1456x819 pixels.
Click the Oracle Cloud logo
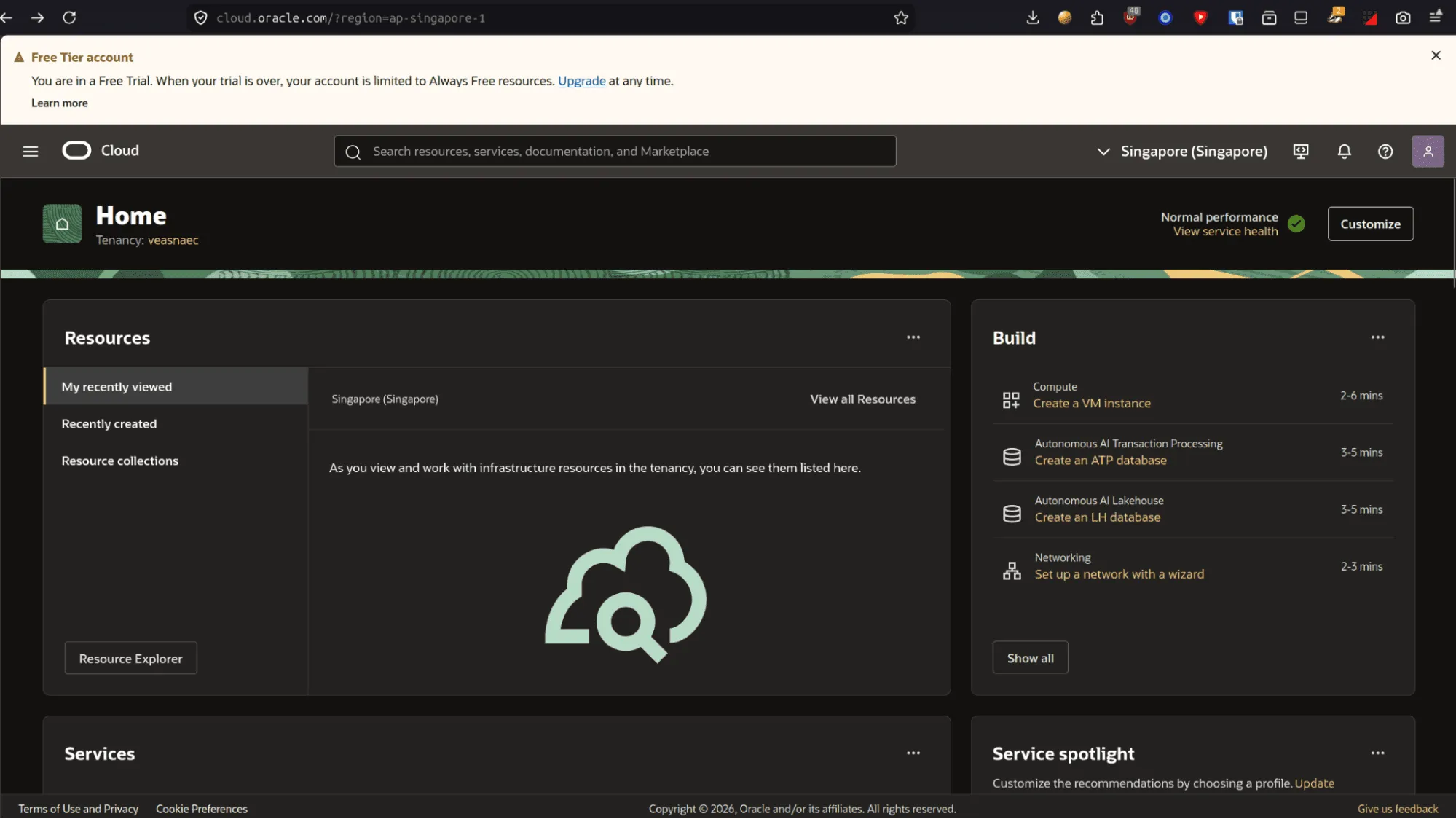(101, 151)
